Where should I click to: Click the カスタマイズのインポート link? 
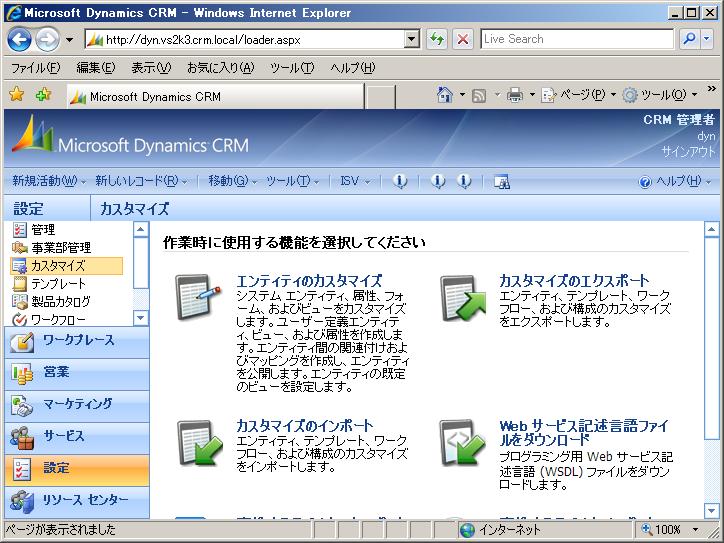click(x=304, y=425)
